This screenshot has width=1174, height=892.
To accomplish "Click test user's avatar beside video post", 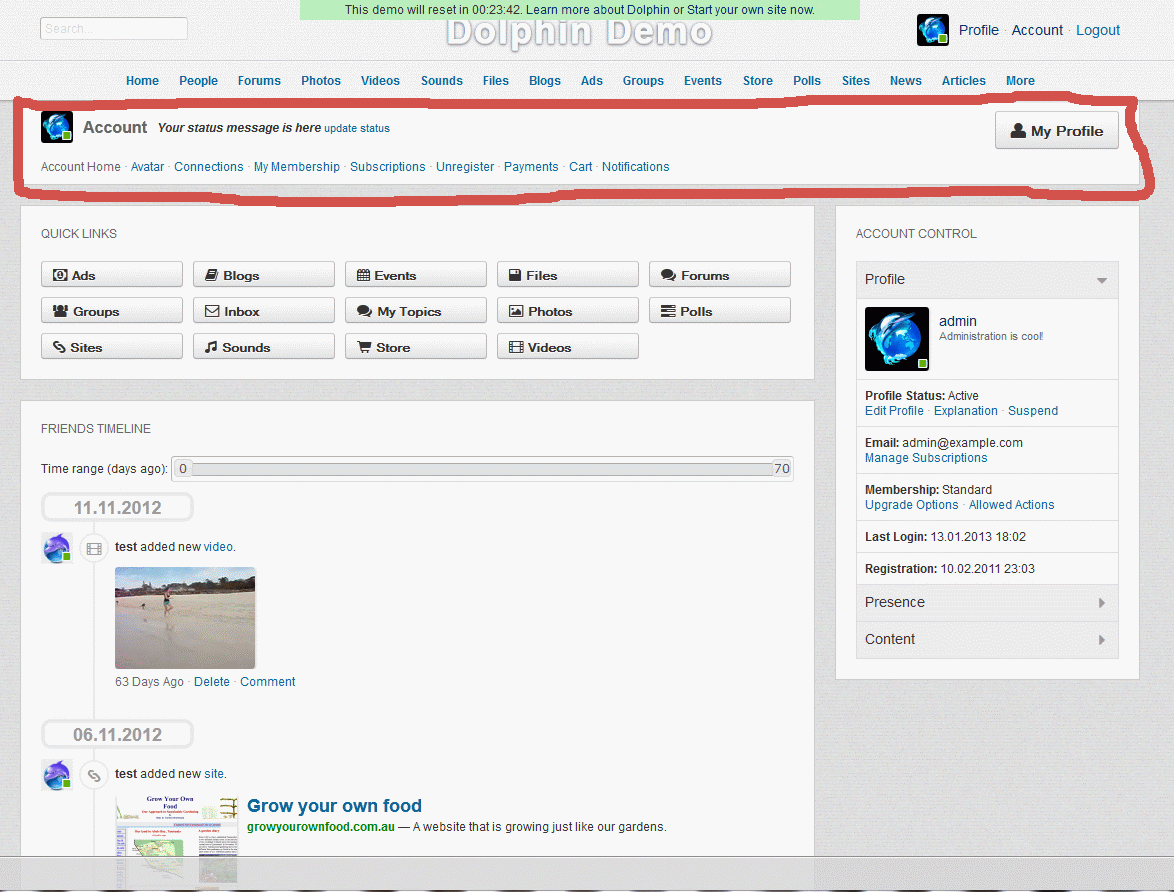I will (x=57, y=548).
